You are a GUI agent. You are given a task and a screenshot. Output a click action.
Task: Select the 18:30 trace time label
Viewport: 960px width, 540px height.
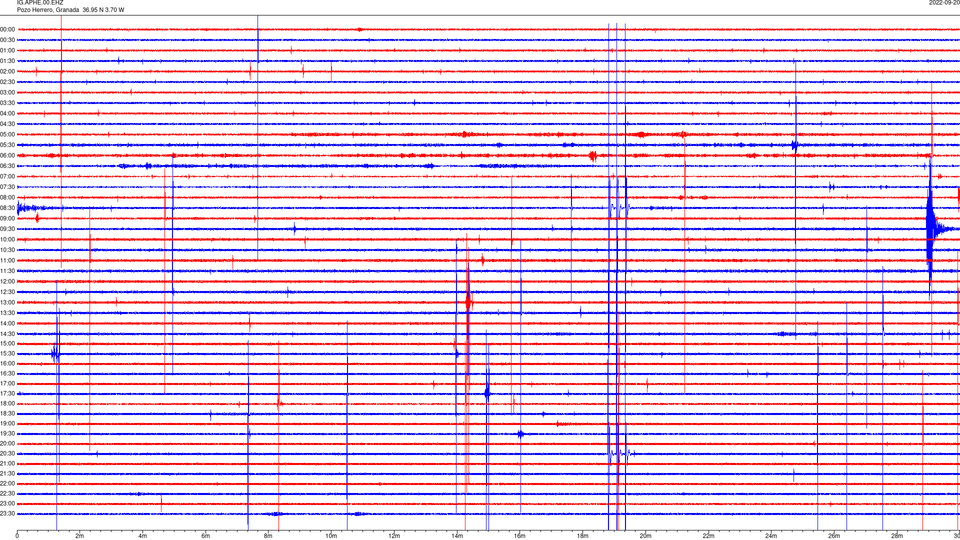point(7,414)
